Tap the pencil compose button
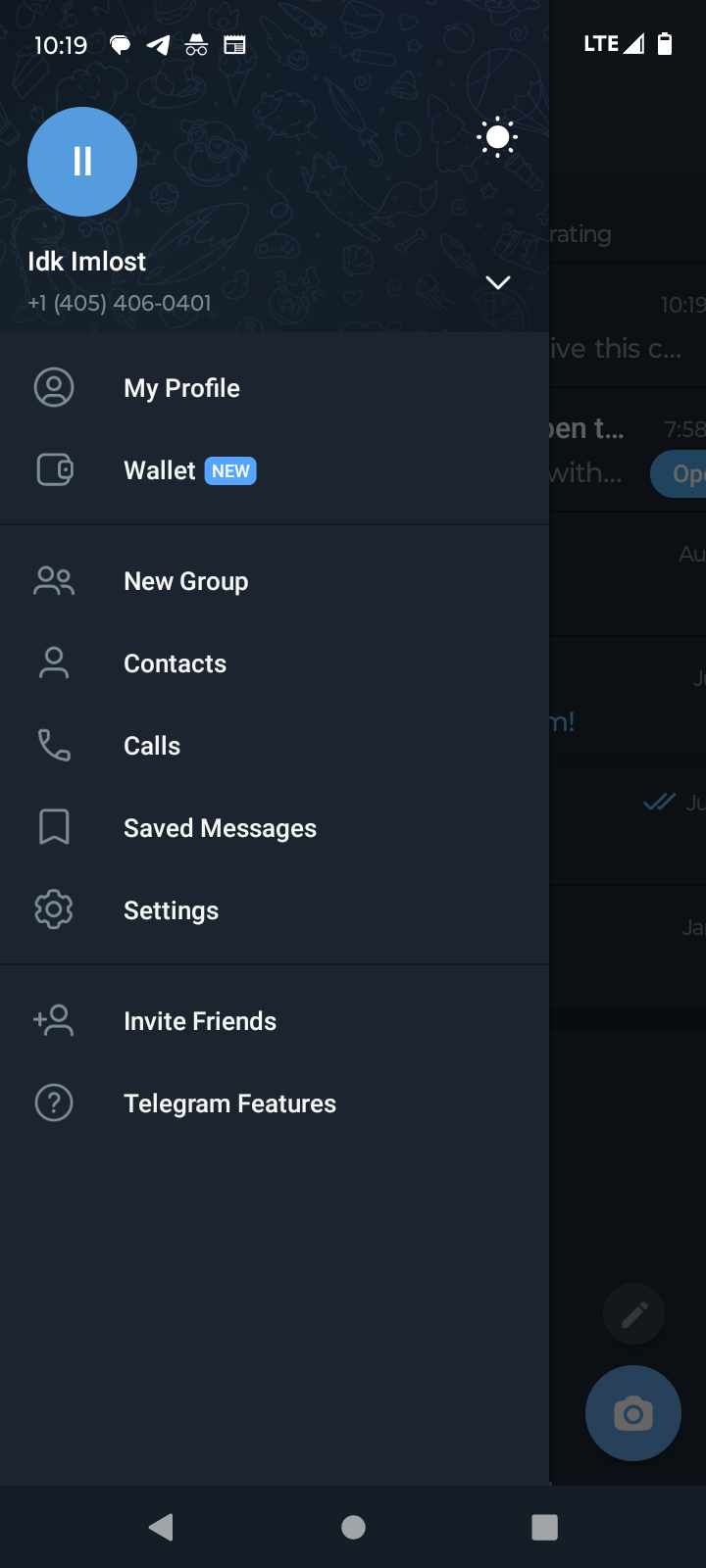 (634, 1314)
